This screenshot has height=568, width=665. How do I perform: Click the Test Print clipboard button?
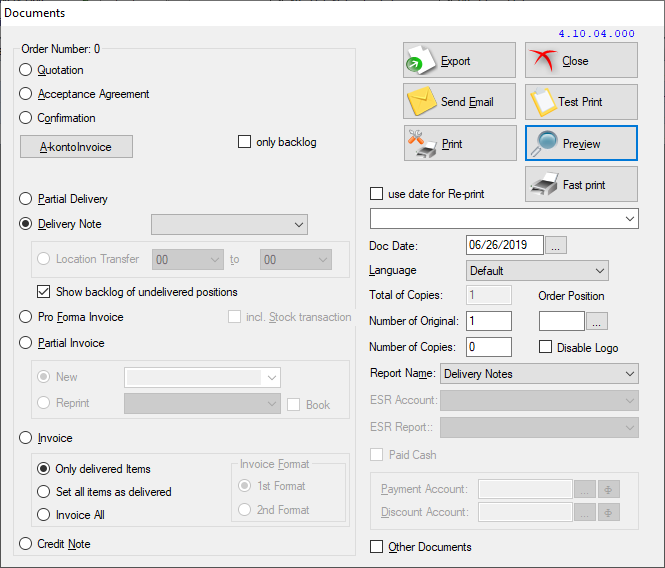pyautogui.click(x=581, y=101)
